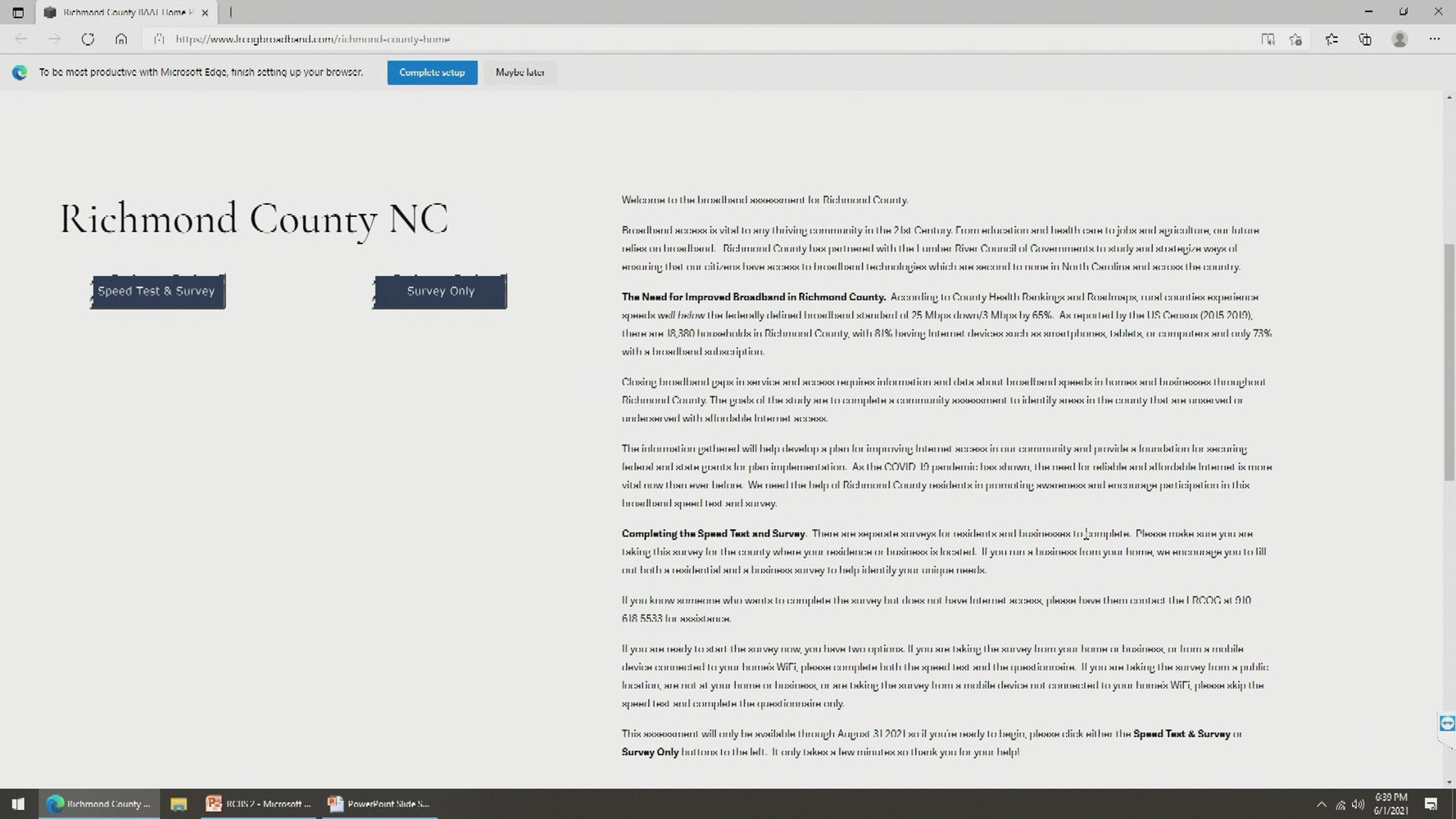Click the Survey Only button
The width and height of the screenshot is (1456, 819).
[440, 291]
